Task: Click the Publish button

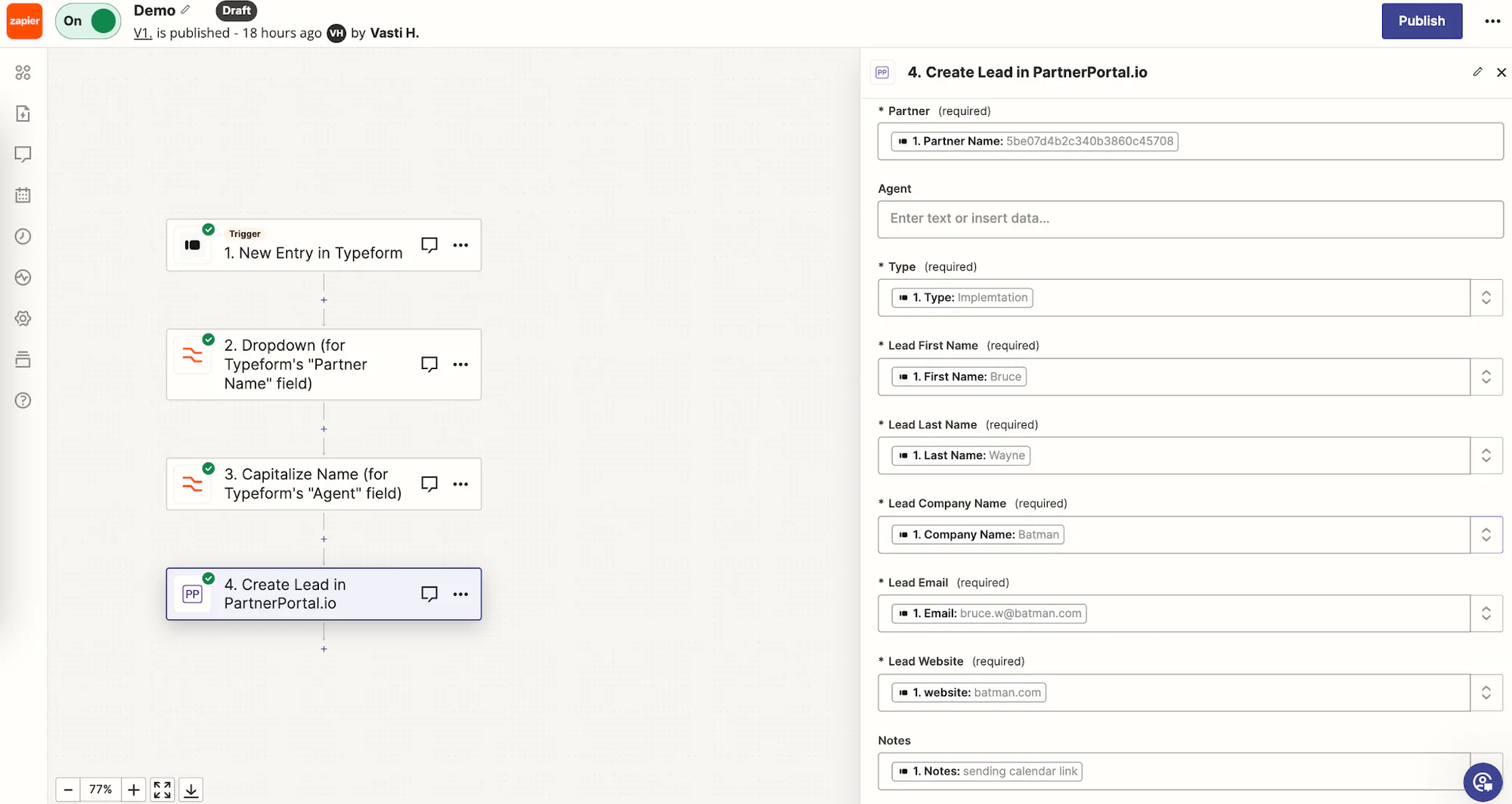Action: click(x=1421, y=20)
